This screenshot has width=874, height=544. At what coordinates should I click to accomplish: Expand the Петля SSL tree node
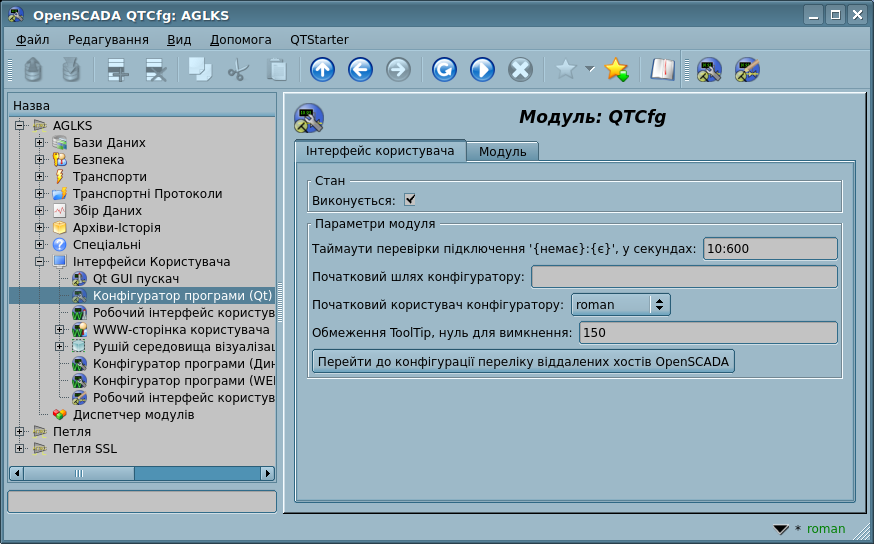click(20, 449)
